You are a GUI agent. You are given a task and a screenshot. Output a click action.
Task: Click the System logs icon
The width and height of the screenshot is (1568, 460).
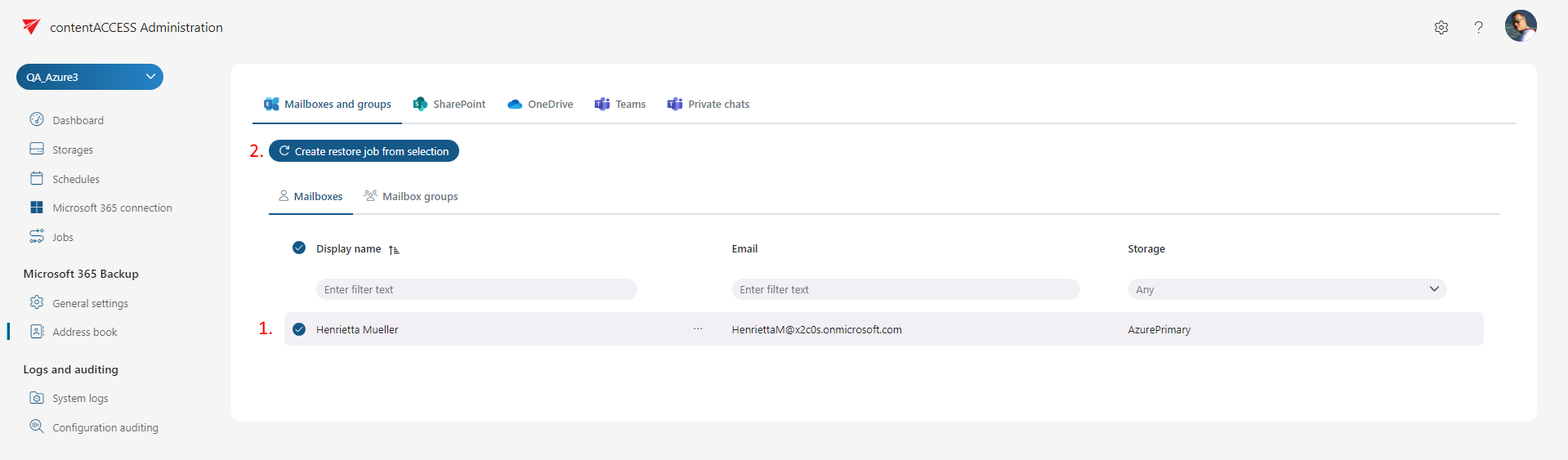pyautogui.click(x=37, y=398)
